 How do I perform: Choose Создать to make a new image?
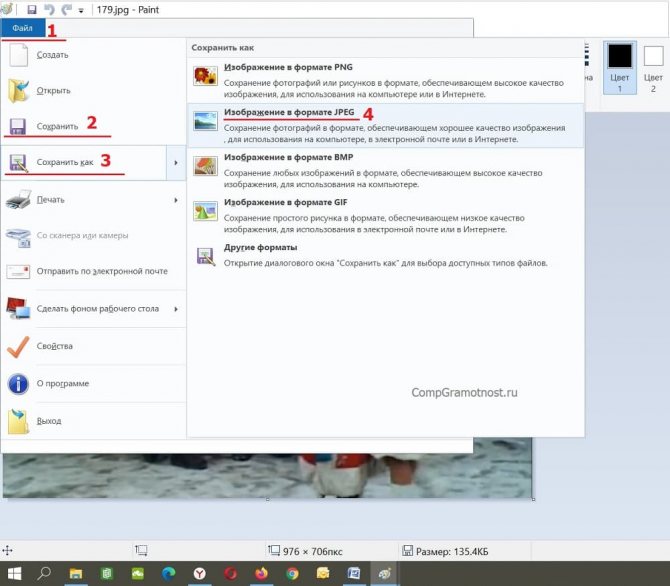coord(94,55)
